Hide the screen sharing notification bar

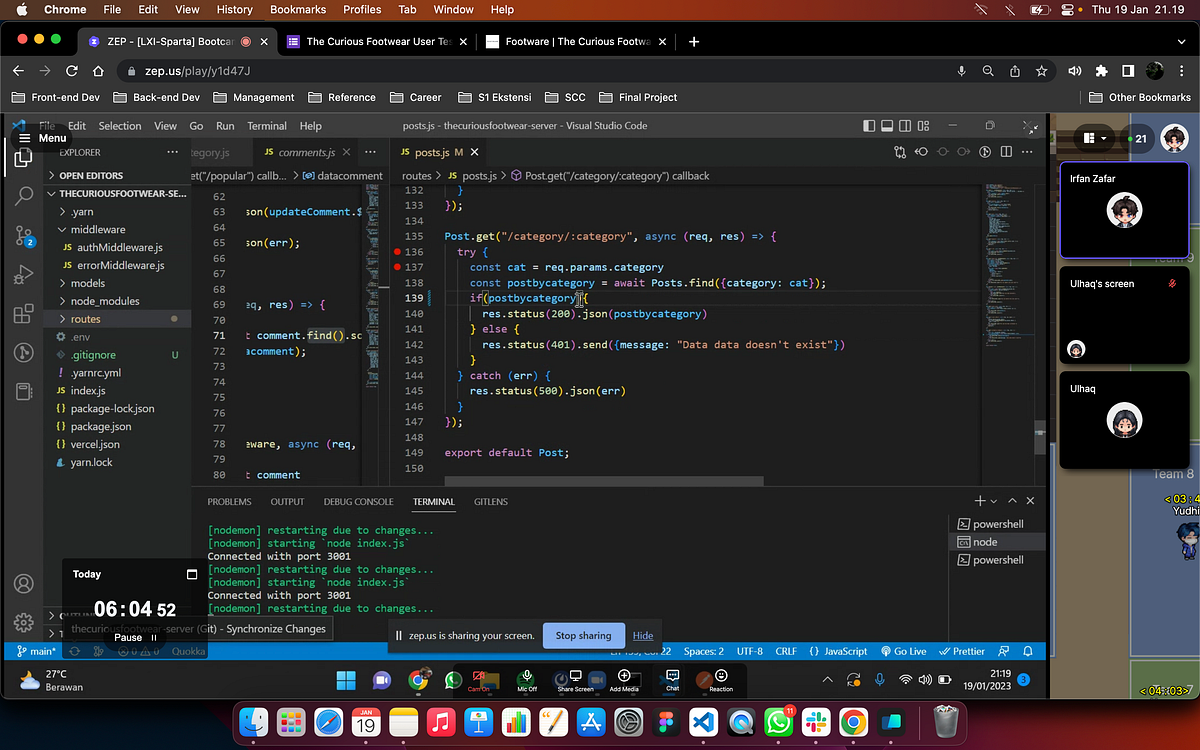(643, 635)
